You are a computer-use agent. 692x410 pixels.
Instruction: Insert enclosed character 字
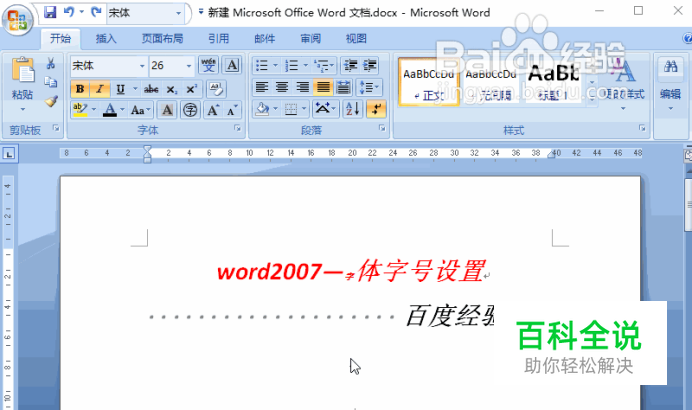click(190, 110)
